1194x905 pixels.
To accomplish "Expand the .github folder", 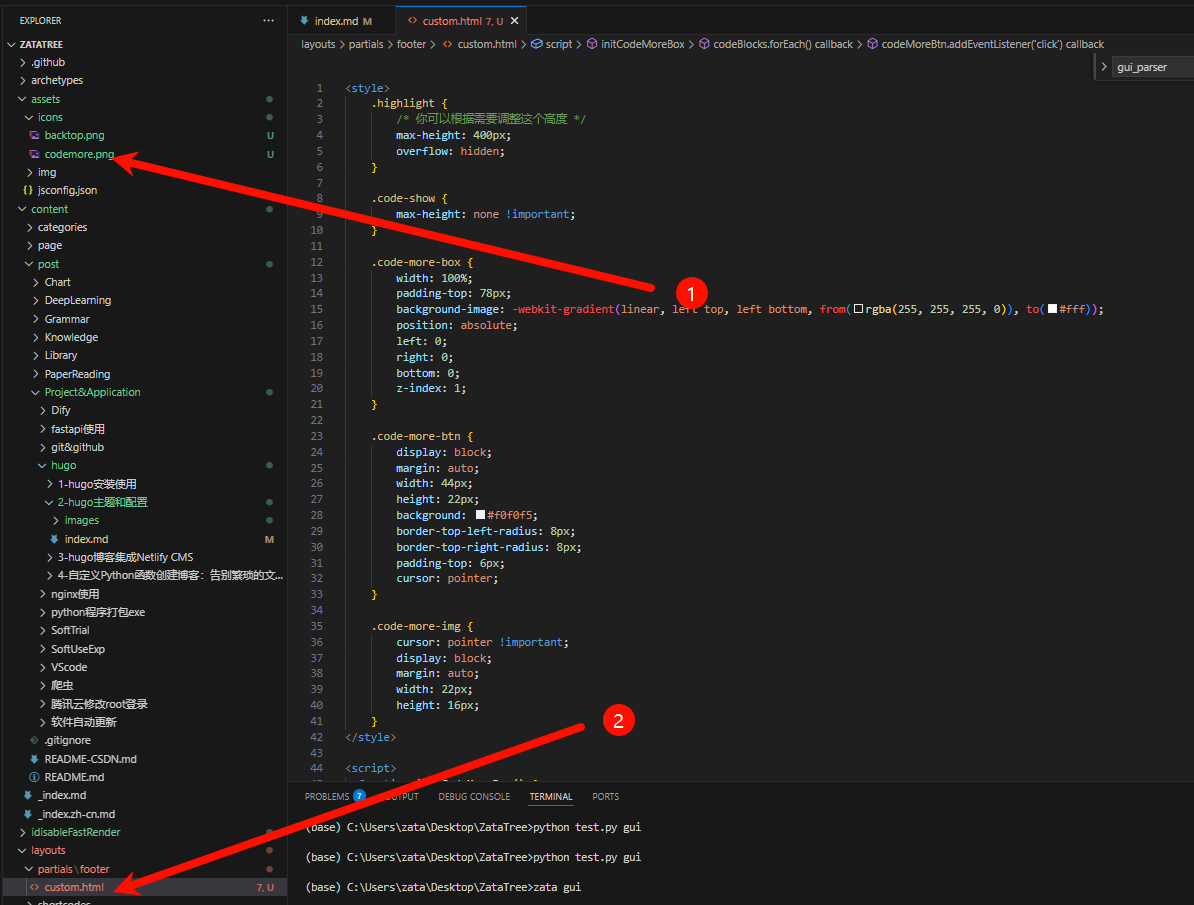I will 23,62.
